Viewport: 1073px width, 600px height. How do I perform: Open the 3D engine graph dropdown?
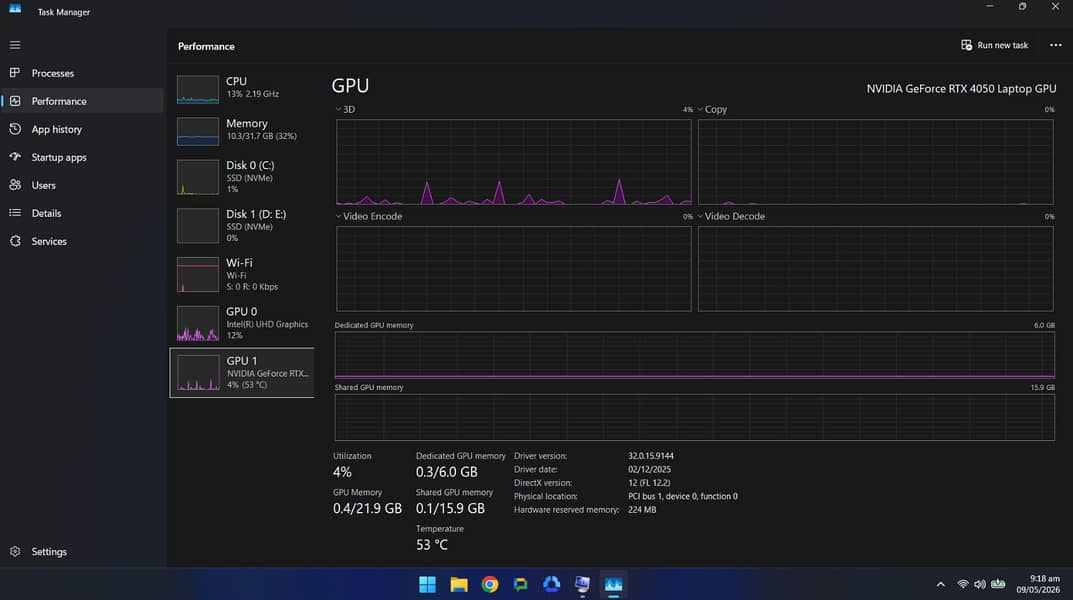point(345,109)
